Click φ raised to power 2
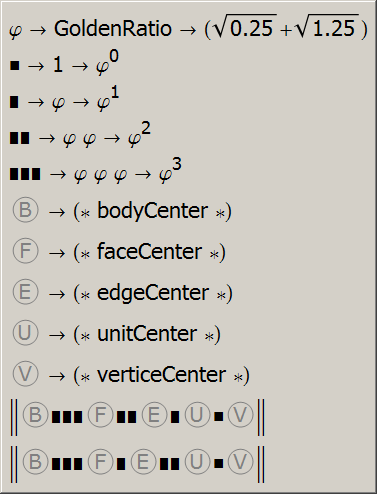Screen dimensions: 377x496 139,134
